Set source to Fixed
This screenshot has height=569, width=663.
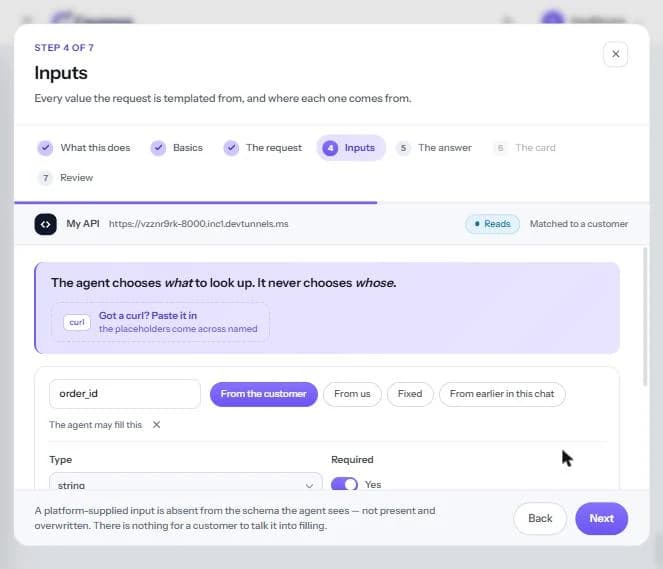pos(410,394)
